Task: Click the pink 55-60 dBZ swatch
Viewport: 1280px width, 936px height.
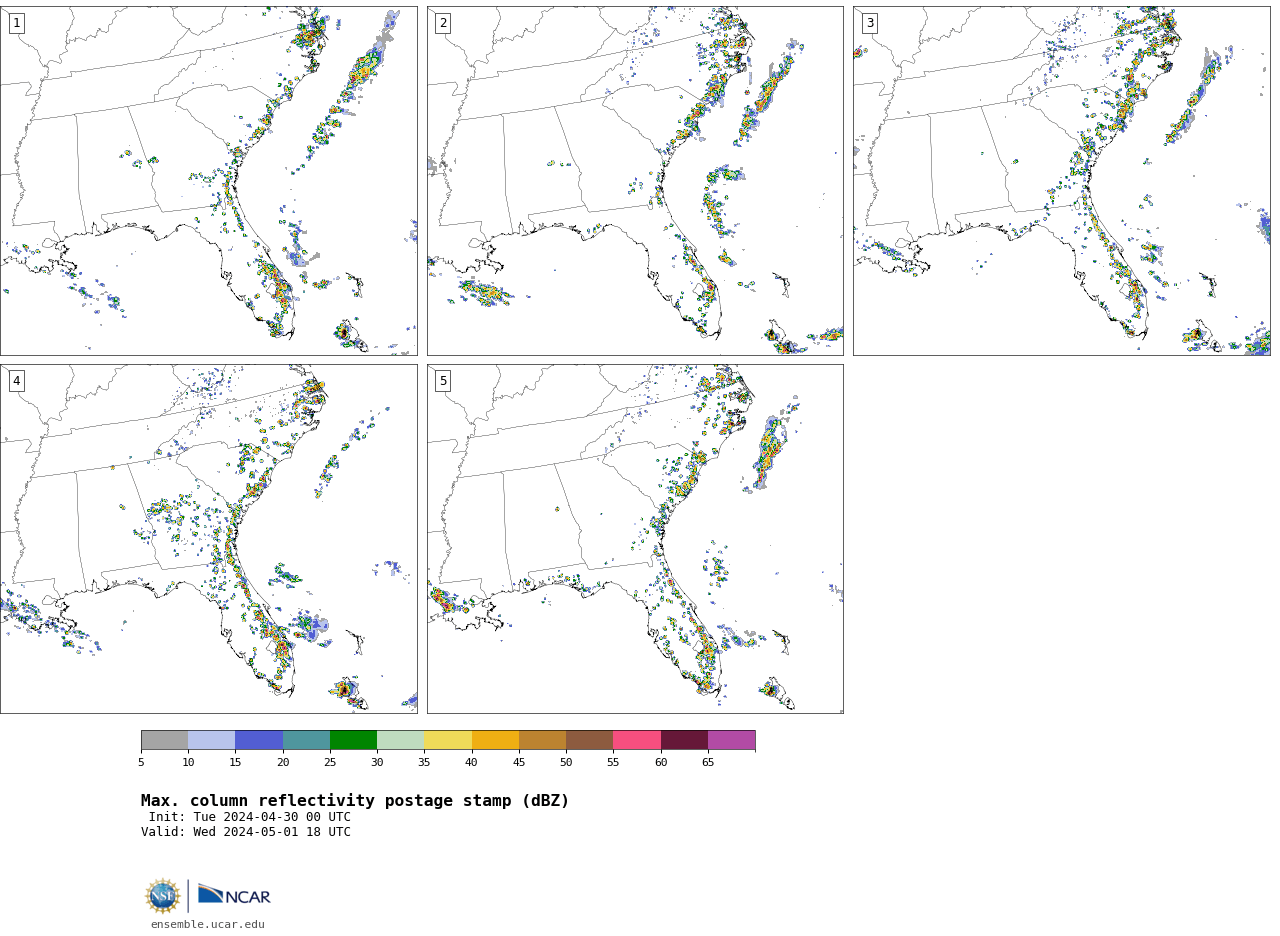Action: click(x=637, y=740)
